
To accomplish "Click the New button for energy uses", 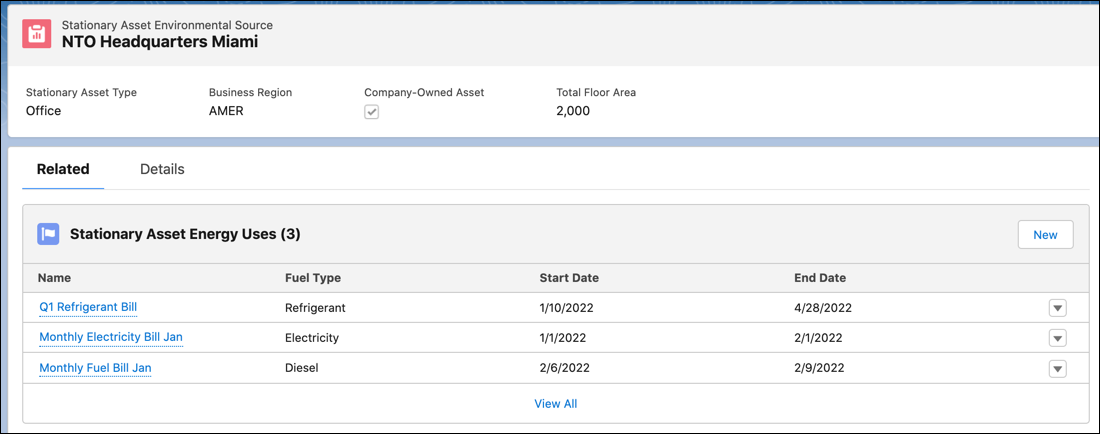I will pos(1045,235).
